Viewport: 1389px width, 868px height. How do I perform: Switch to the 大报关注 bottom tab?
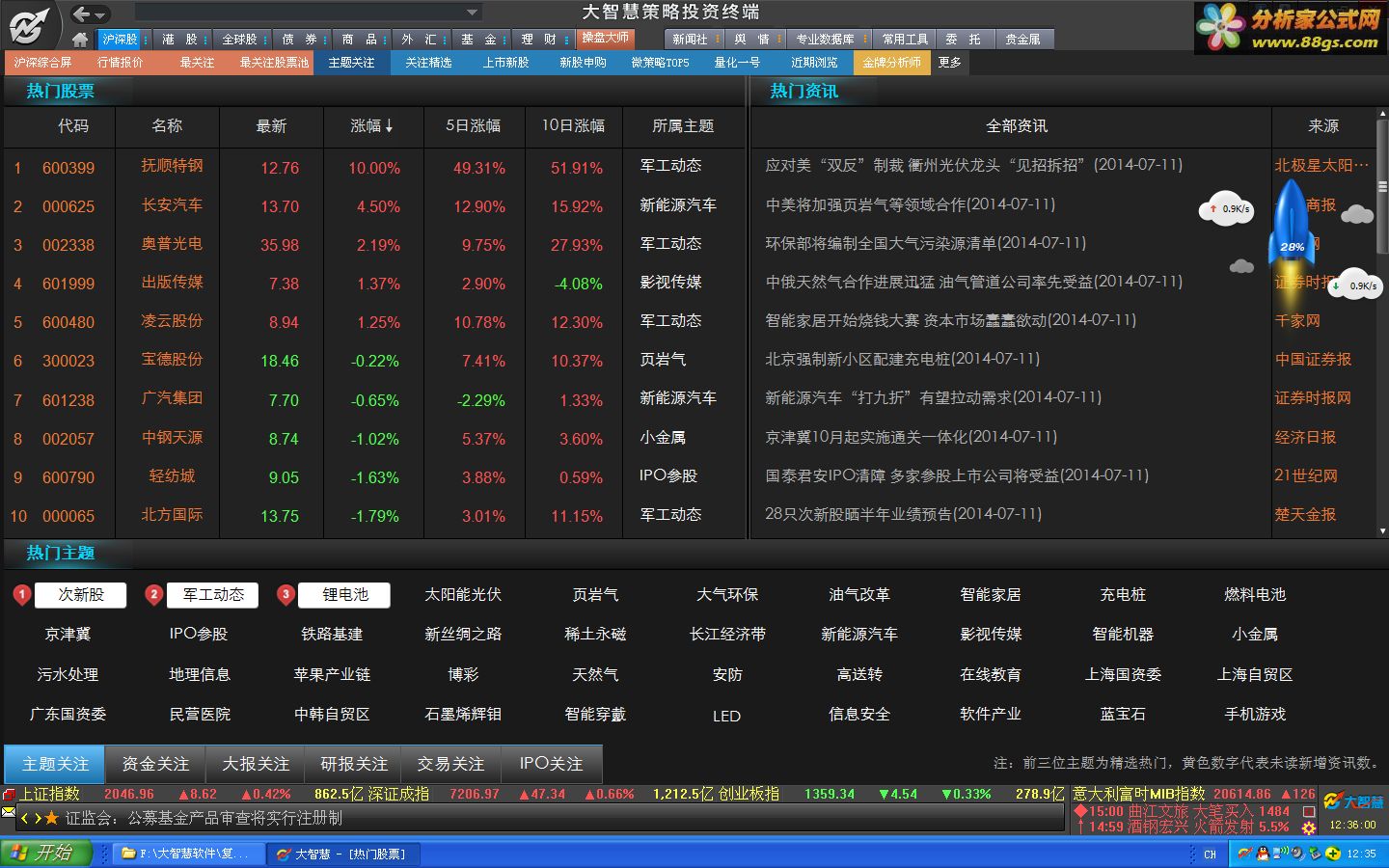[x=256, y=764]
